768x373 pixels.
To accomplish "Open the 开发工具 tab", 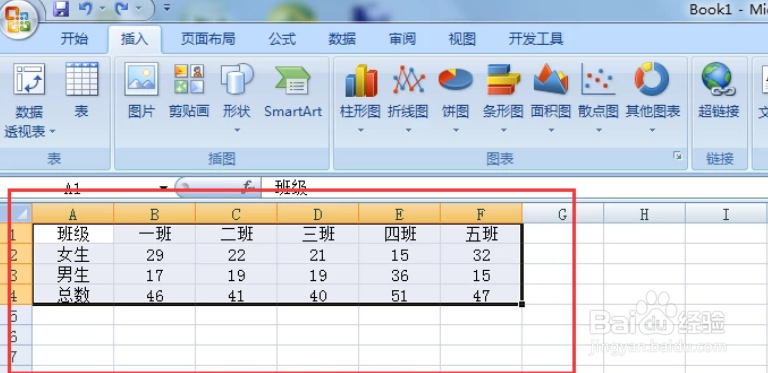I will click(x=536, y=39).
